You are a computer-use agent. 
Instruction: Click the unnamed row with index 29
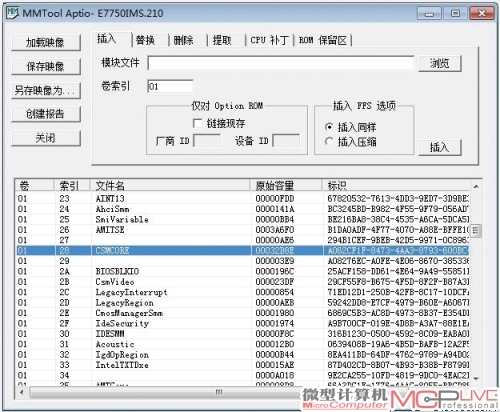pyautogui.click(x=242, y=261)
